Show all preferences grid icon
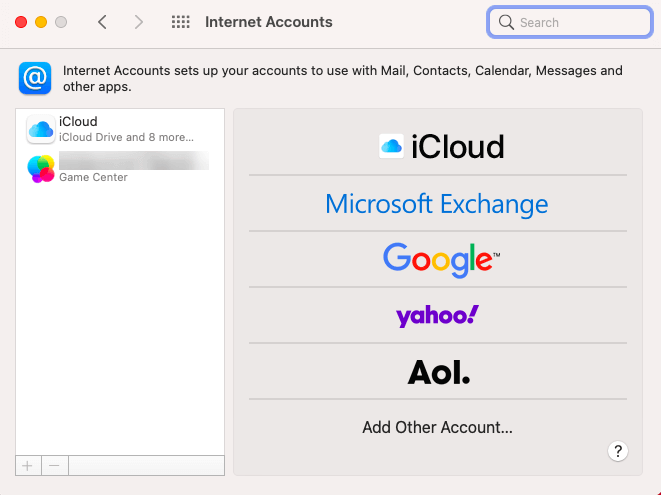661x495 pixels. (180, 22)
